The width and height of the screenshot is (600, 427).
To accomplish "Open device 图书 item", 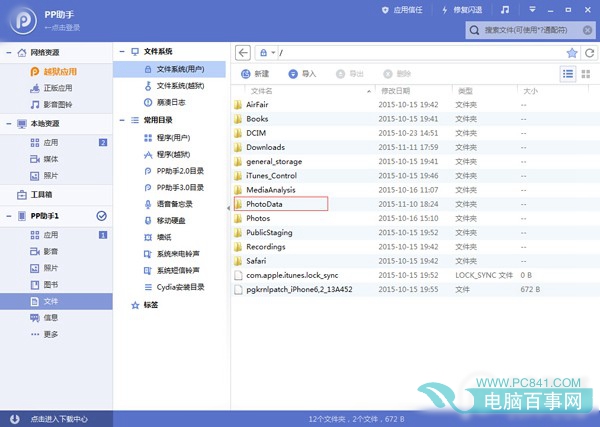I will click(44, 285).
